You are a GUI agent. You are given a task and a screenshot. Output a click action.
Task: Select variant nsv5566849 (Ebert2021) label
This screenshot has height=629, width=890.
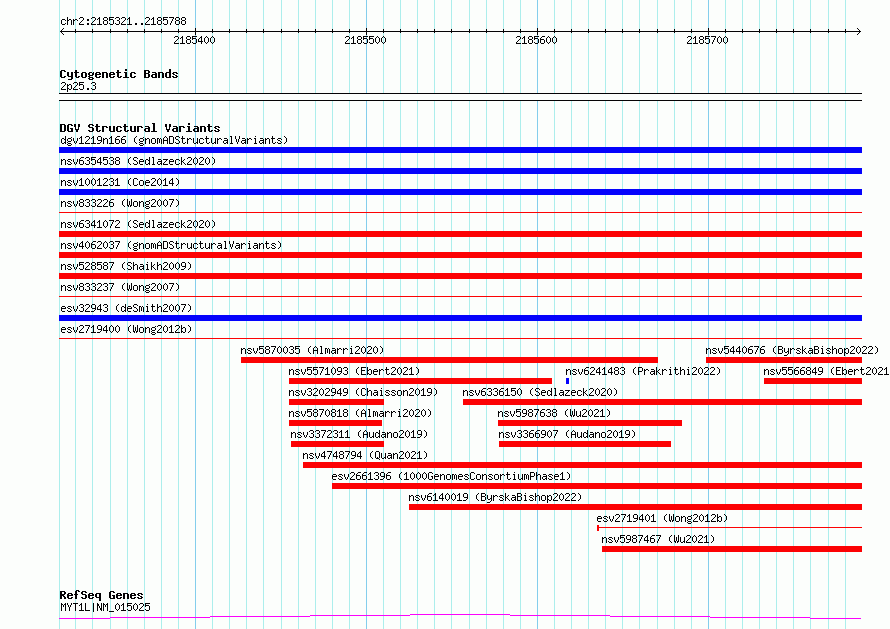coord(826,371)
